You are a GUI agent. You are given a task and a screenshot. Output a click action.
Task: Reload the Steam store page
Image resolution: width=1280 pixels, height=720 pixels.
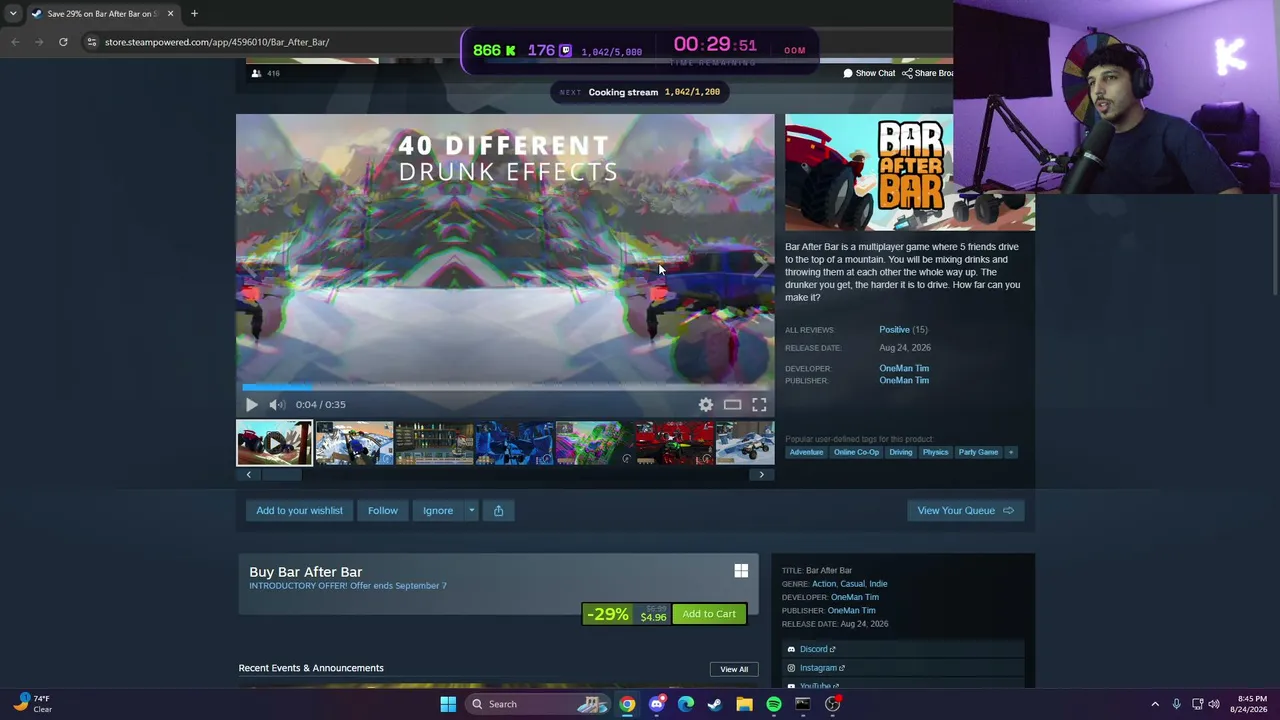point(63,42)
